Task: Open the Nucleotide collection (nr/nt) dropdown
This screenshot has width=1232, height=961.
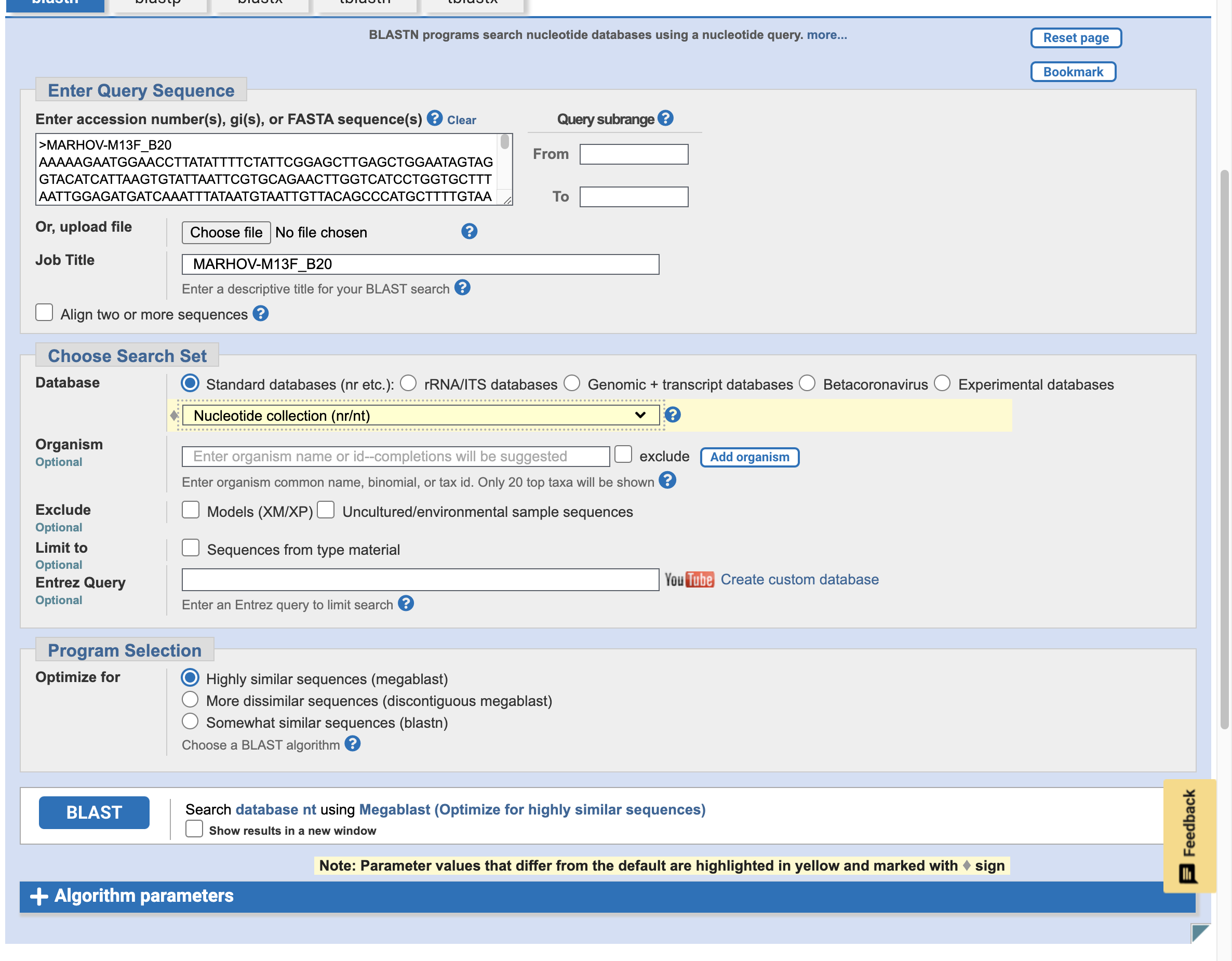Action: pos(421,416)
